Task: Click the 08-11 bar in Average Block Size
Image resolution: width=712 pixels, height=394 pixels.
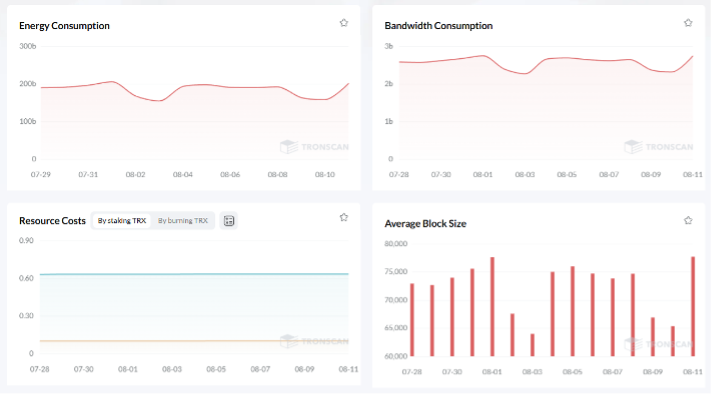Action: 693,306
